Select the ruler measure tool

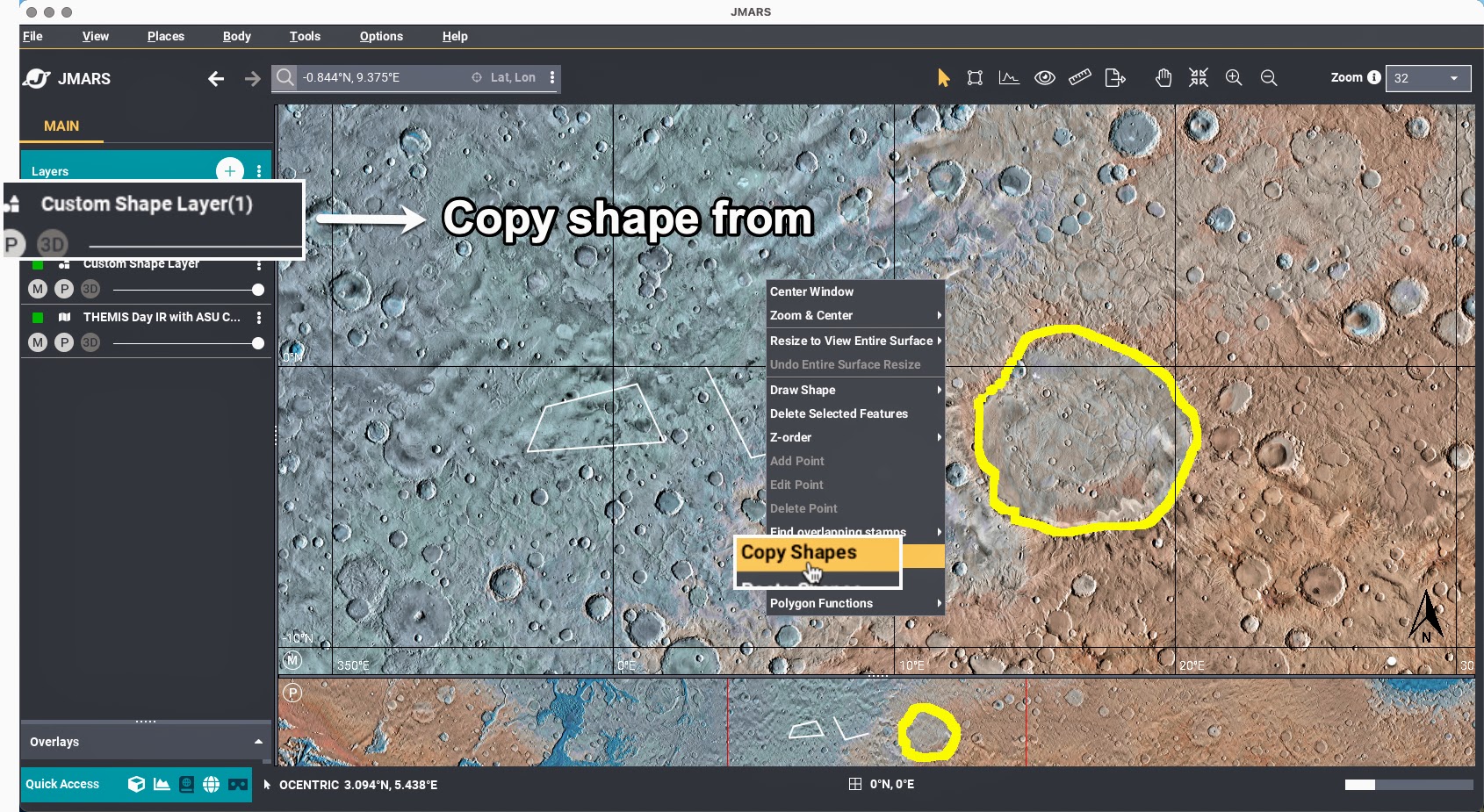1079,78
